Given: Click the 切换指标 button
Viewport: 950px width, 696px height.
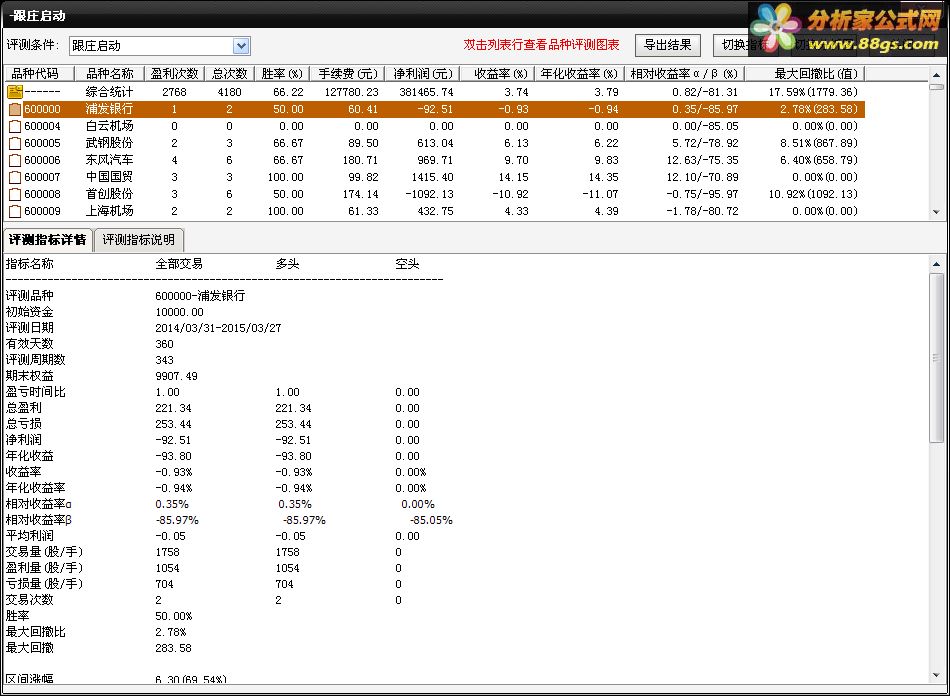Looking at the screenshot, I should [745, 45].
